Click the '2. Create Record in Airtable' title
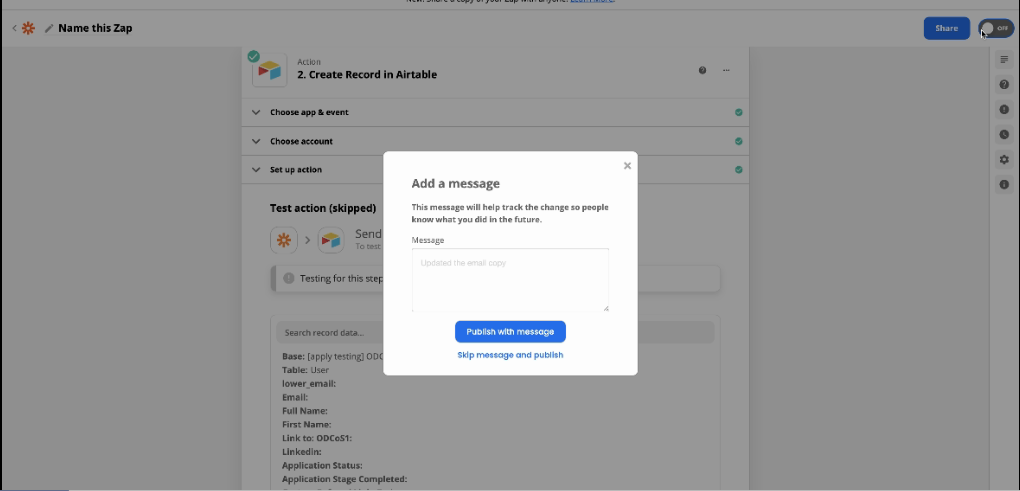This screenshot has width=1020, height=491. (x=367, y=75)
